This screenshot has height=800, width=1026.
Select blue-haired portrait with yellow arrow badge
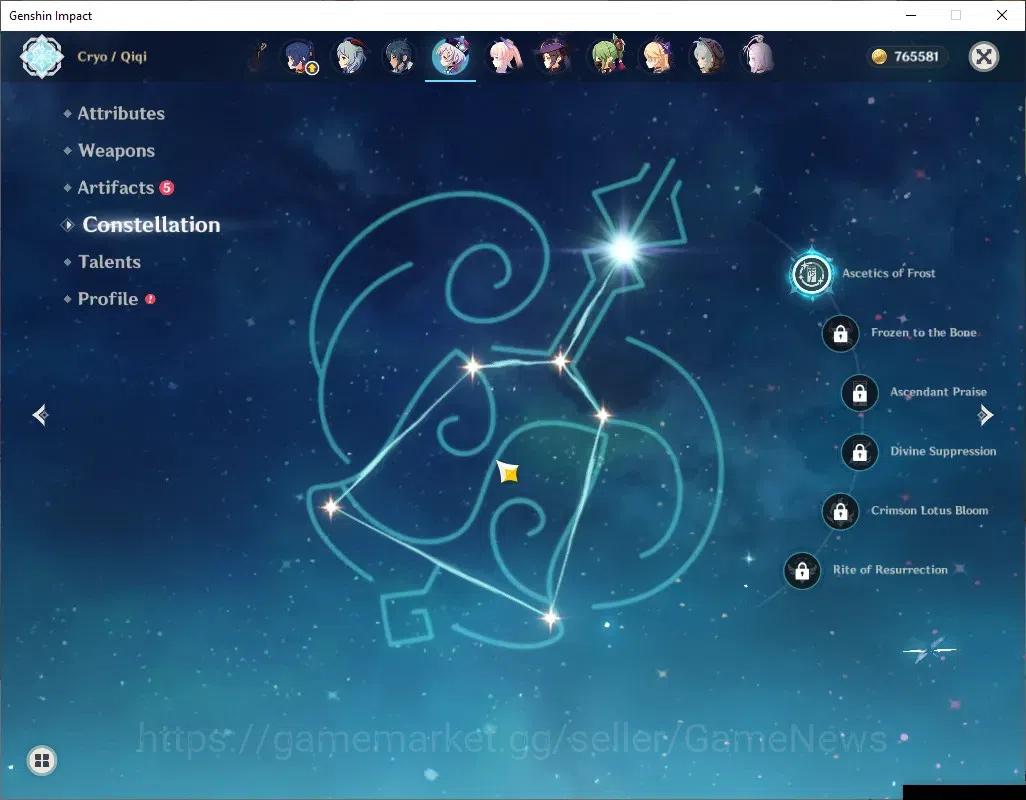pos(301,56)
